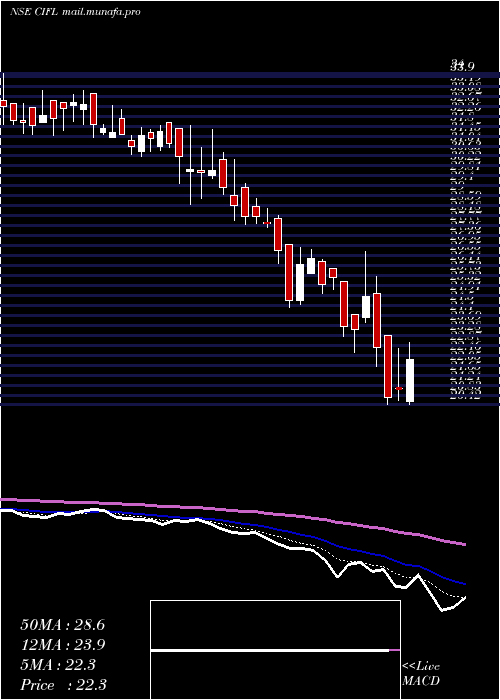Click the 5MA : 22.3 value
The width and height of the screenshot is (500, 700).
point(58,665)
